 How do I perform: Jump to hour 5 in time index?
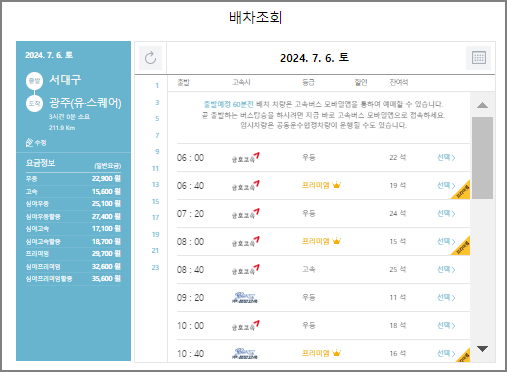tap(157, 119)
